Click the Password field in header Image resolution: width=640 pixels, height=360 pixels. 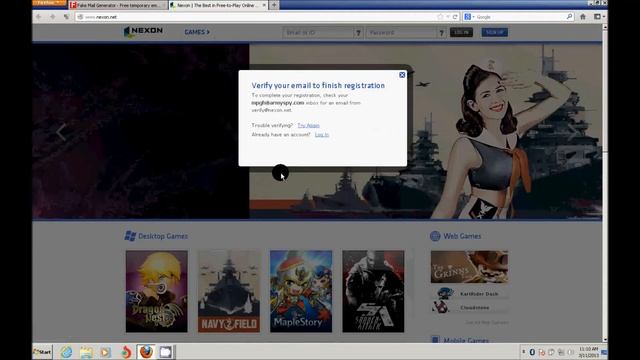401,33
